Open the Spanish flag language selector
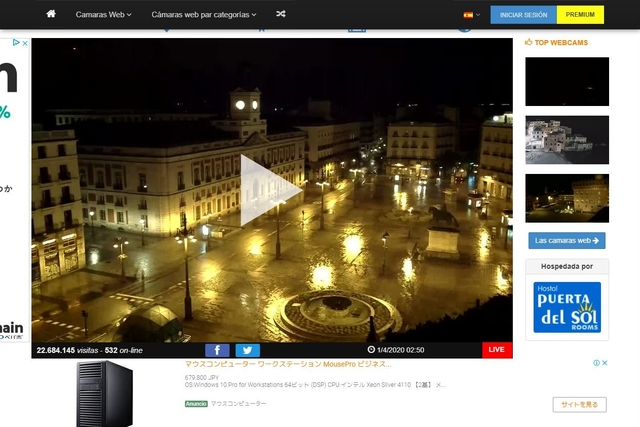This screenshot has height=427, width=640. 471,15
